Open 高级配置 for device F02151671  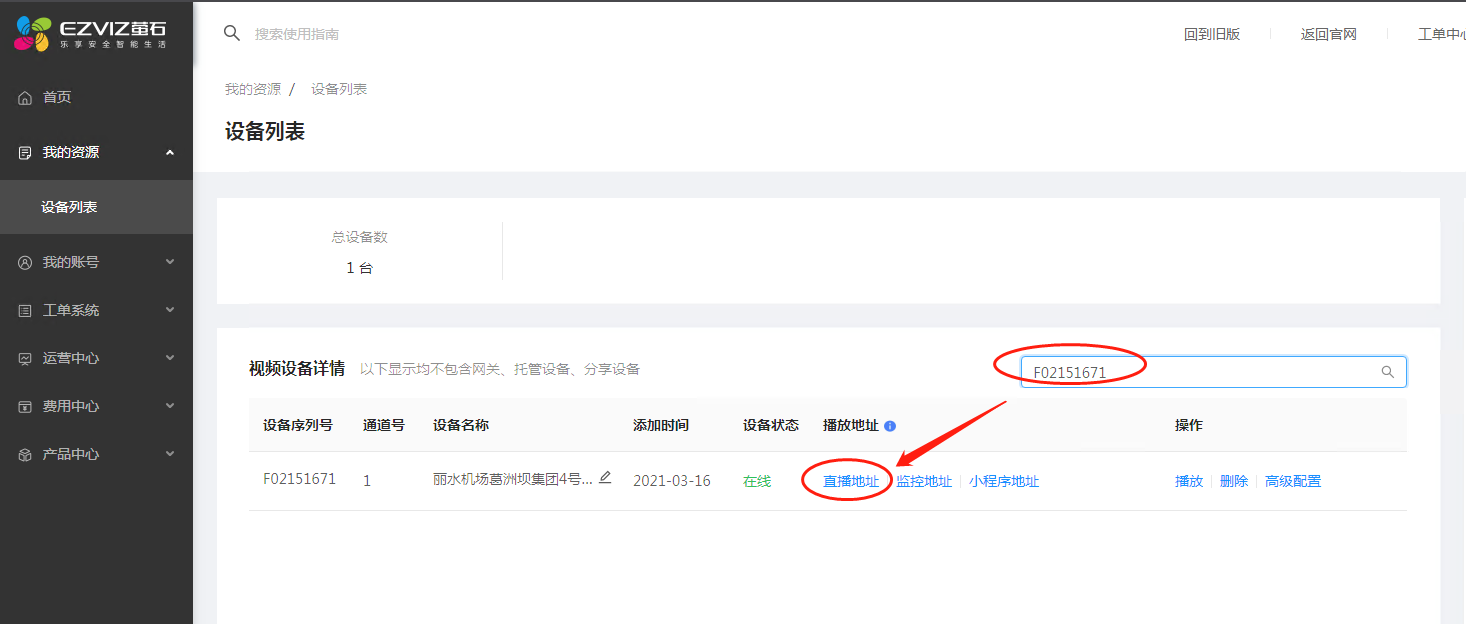[1292, 481]
